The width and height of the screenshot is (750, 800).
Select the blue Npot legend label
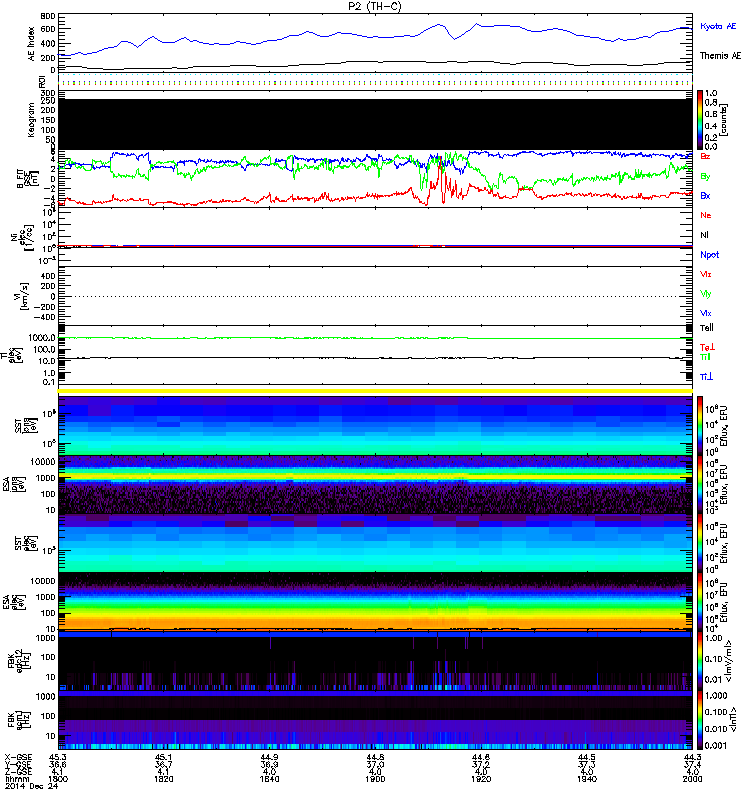pos(709,255)
